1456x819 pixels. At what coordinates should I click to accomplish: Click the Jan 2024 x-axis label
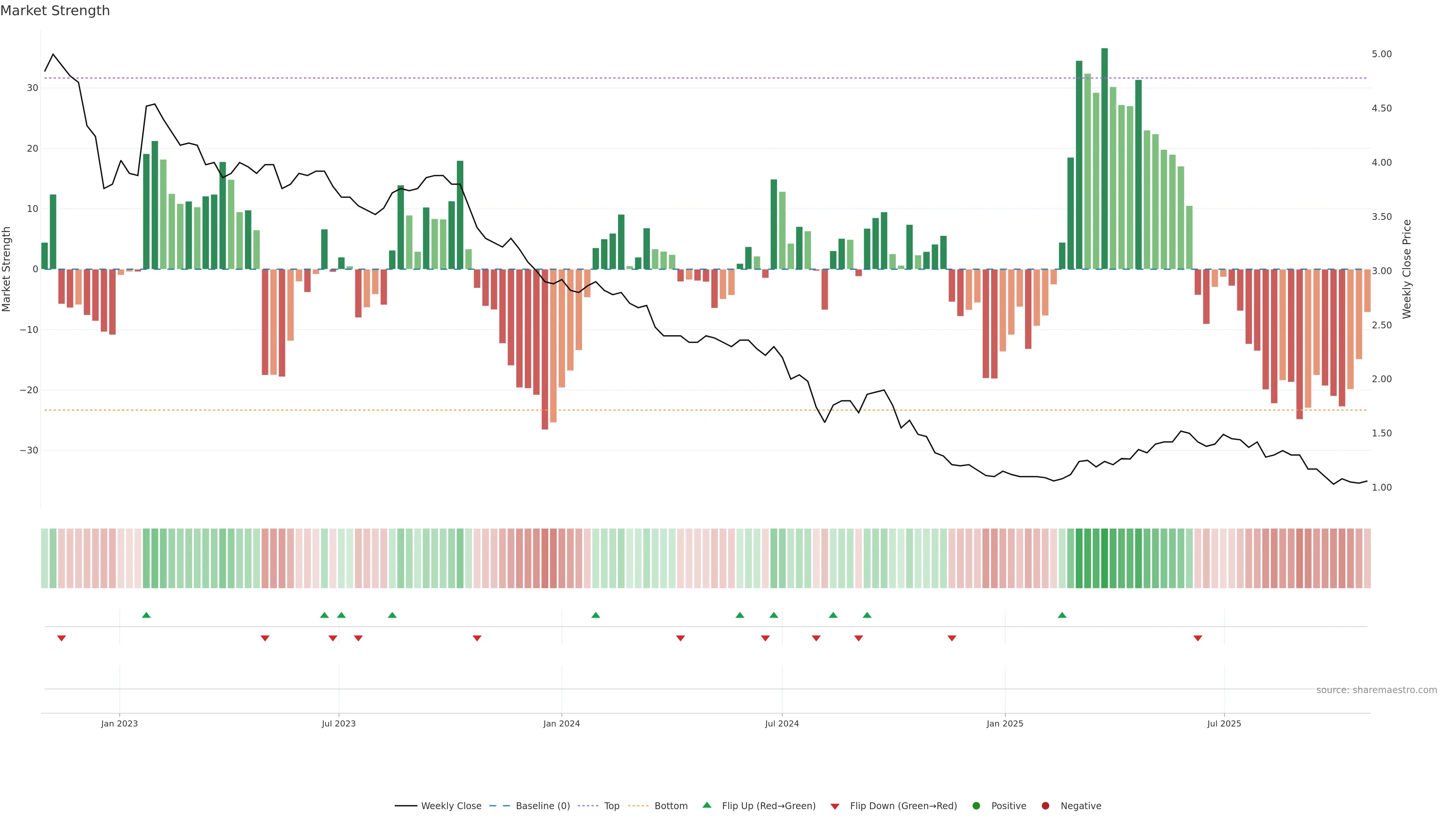[x=561, y=723]
